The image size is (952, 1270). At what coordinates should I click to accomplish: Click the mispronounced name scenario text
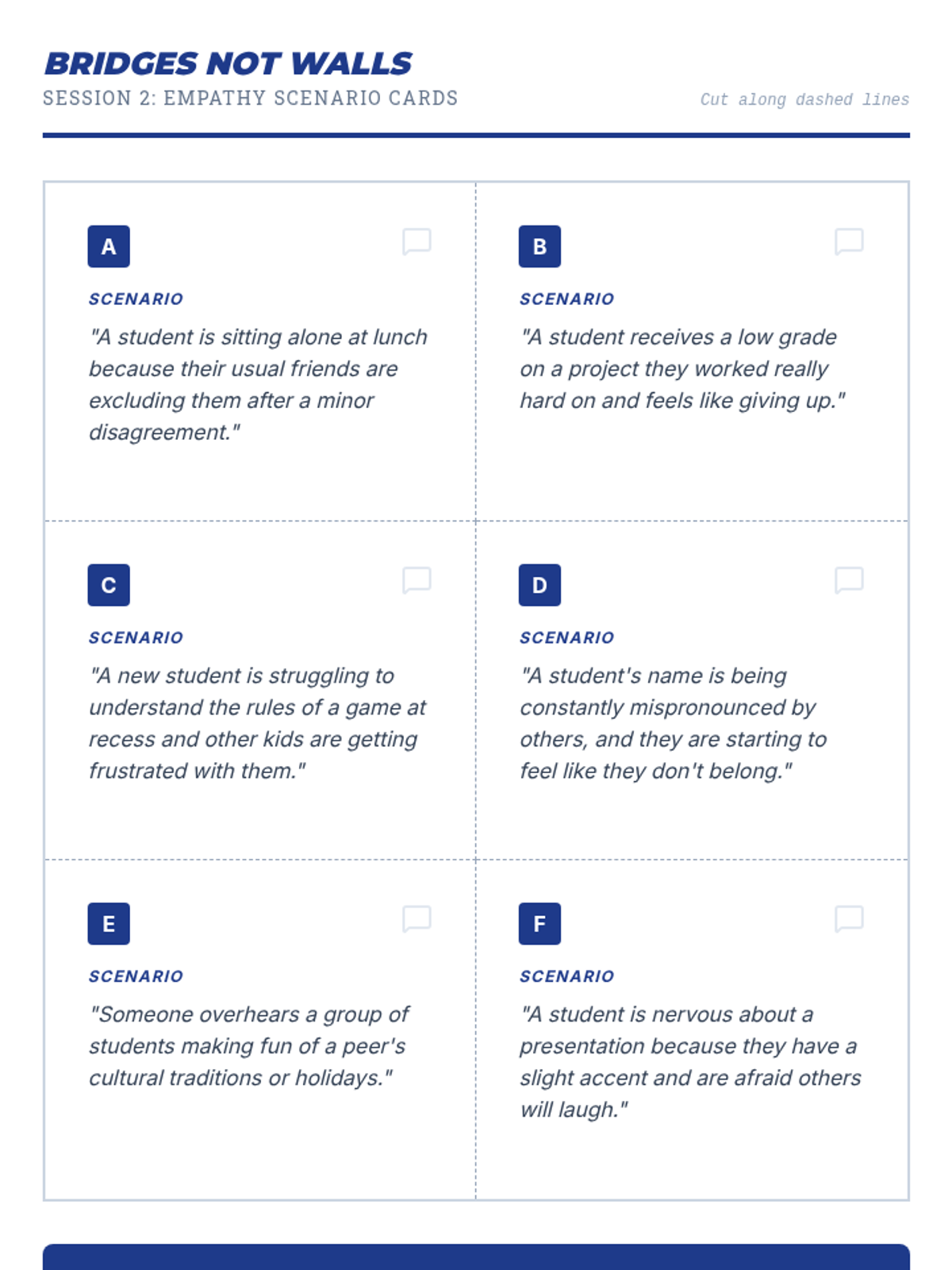coord(673,723)
